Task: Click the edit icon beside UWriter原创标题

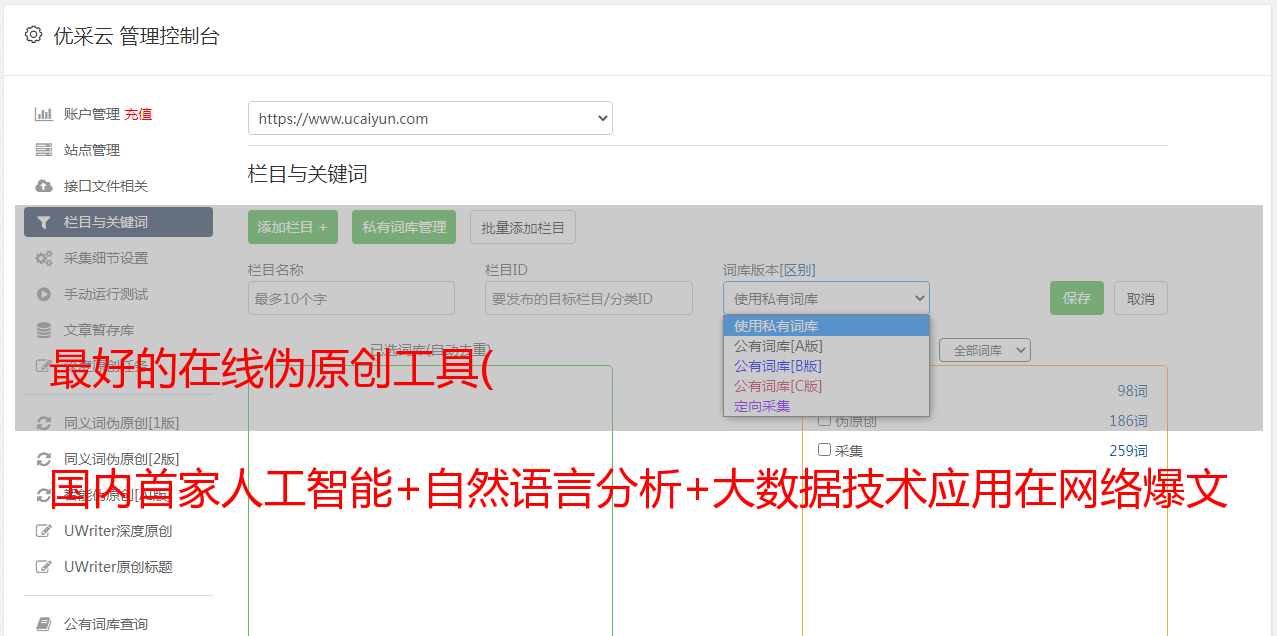Action: [44, 567]
